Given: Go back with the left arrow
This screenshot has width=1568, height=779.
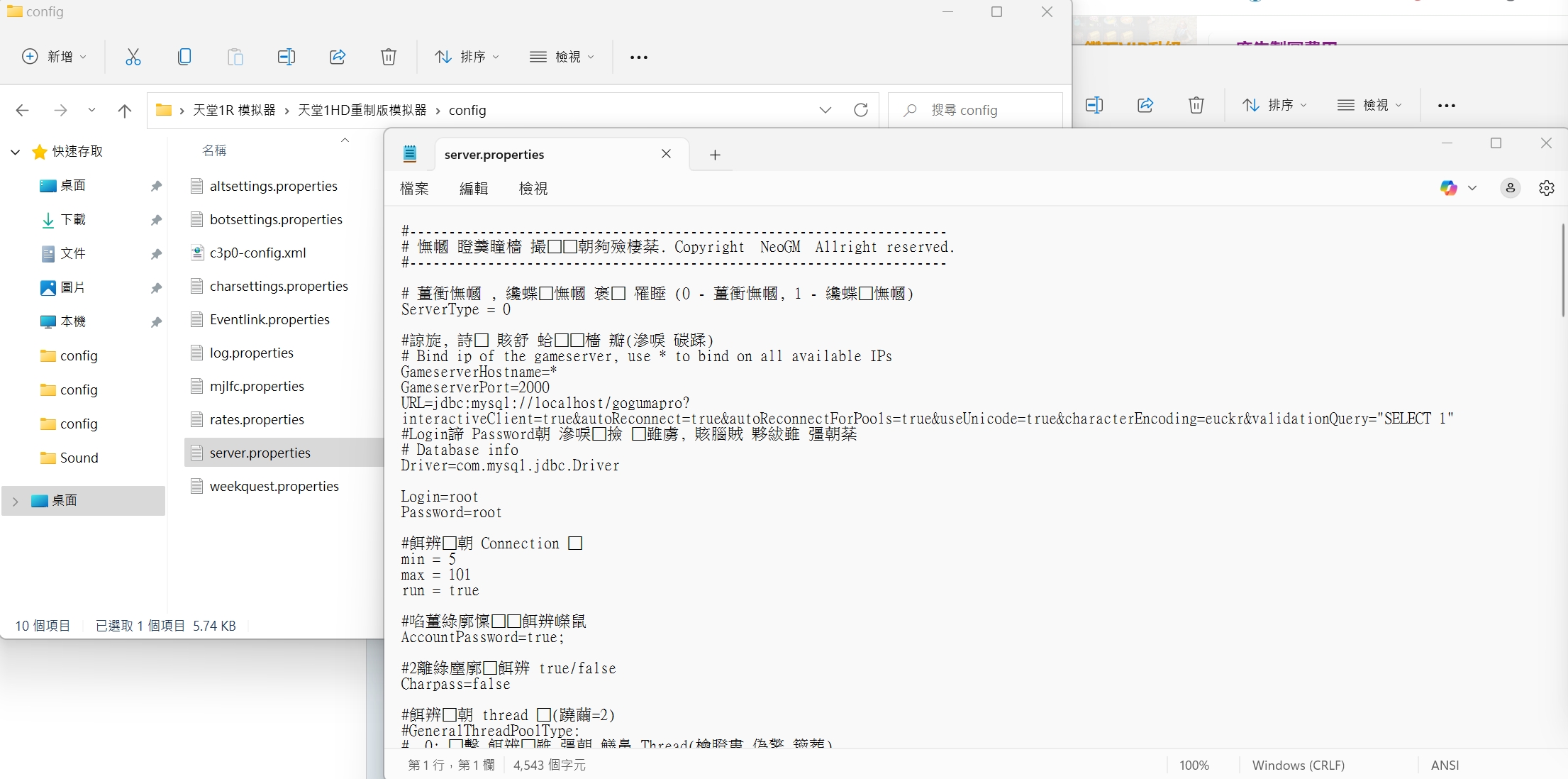Looking at the screenshot, I should click(22, 110).
